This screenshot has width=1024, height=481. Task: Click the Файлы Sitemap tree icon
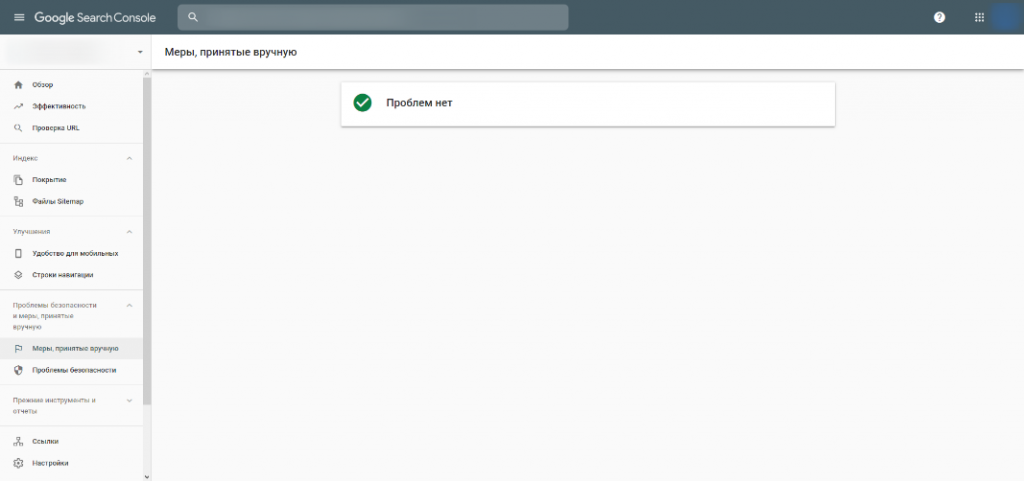click(18, 202)
